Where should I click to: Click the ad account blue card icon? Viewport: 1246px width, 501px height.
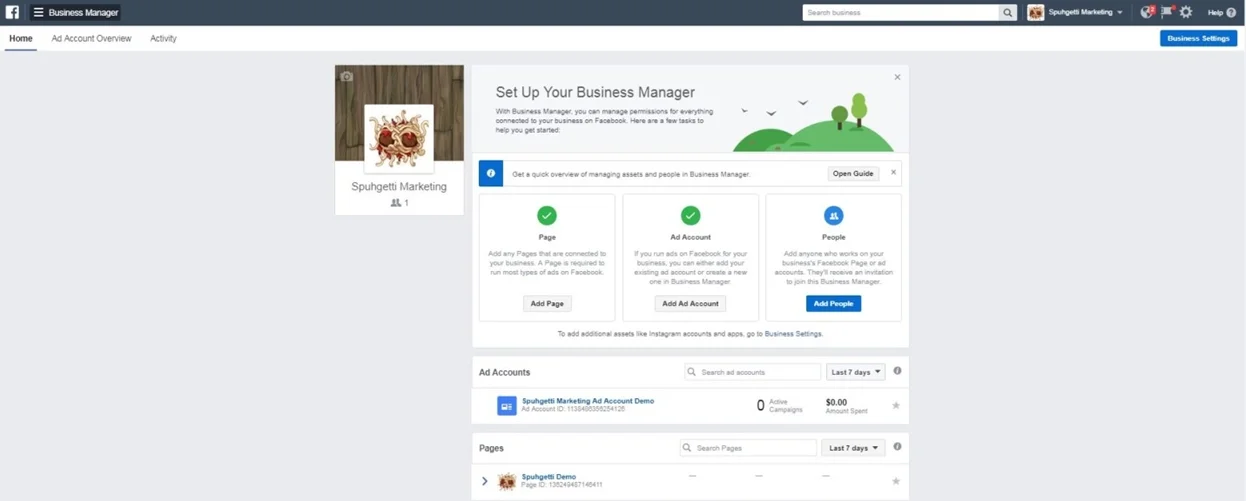[x=507, y=406]
